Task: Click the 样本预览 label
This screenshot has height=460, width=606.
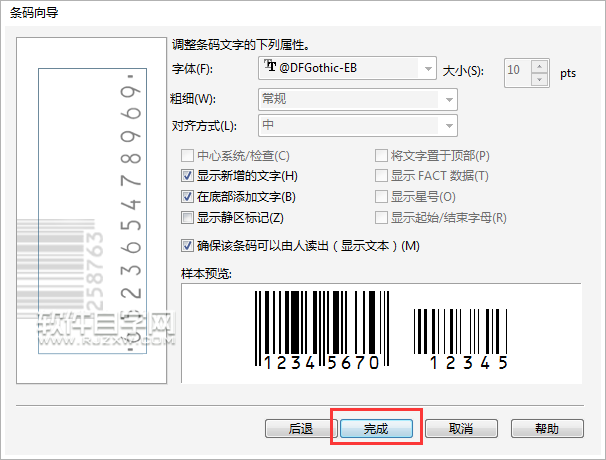Action: click(206, 274)
